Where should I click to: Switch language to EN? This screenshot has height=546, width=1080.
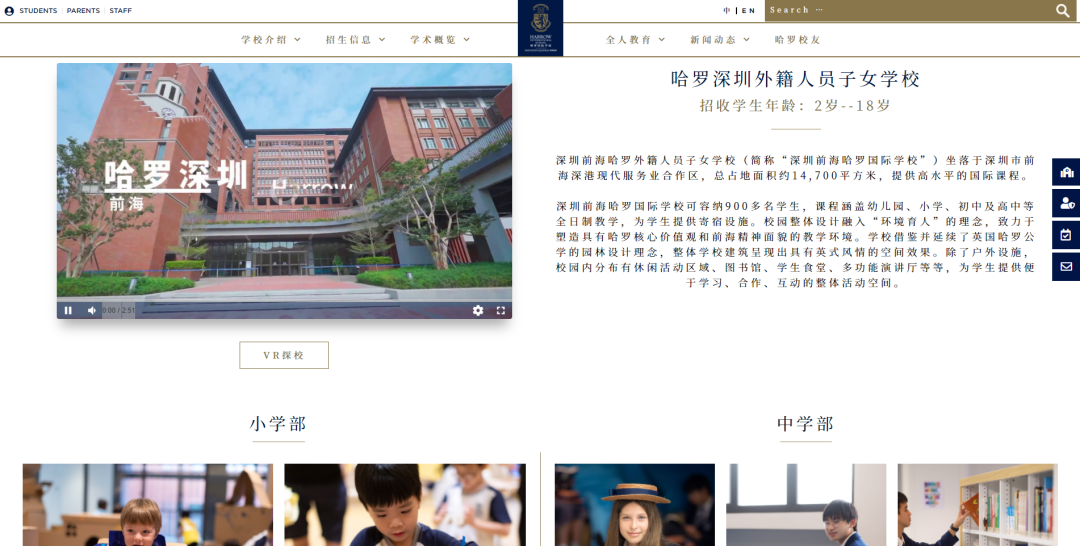pos(749,11)
